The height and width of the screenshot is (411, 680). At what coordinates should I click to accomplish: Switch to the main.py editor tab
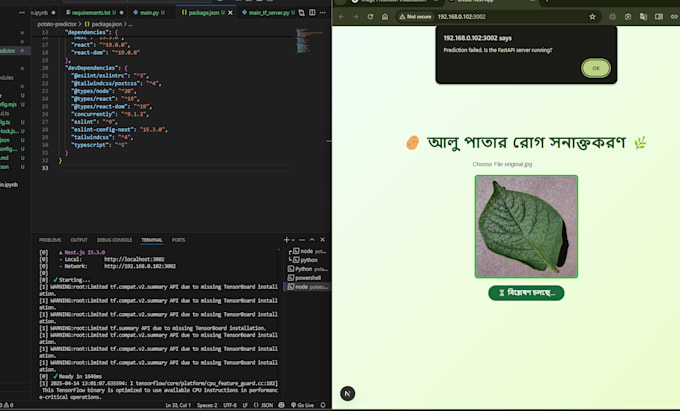click(149, 13)
